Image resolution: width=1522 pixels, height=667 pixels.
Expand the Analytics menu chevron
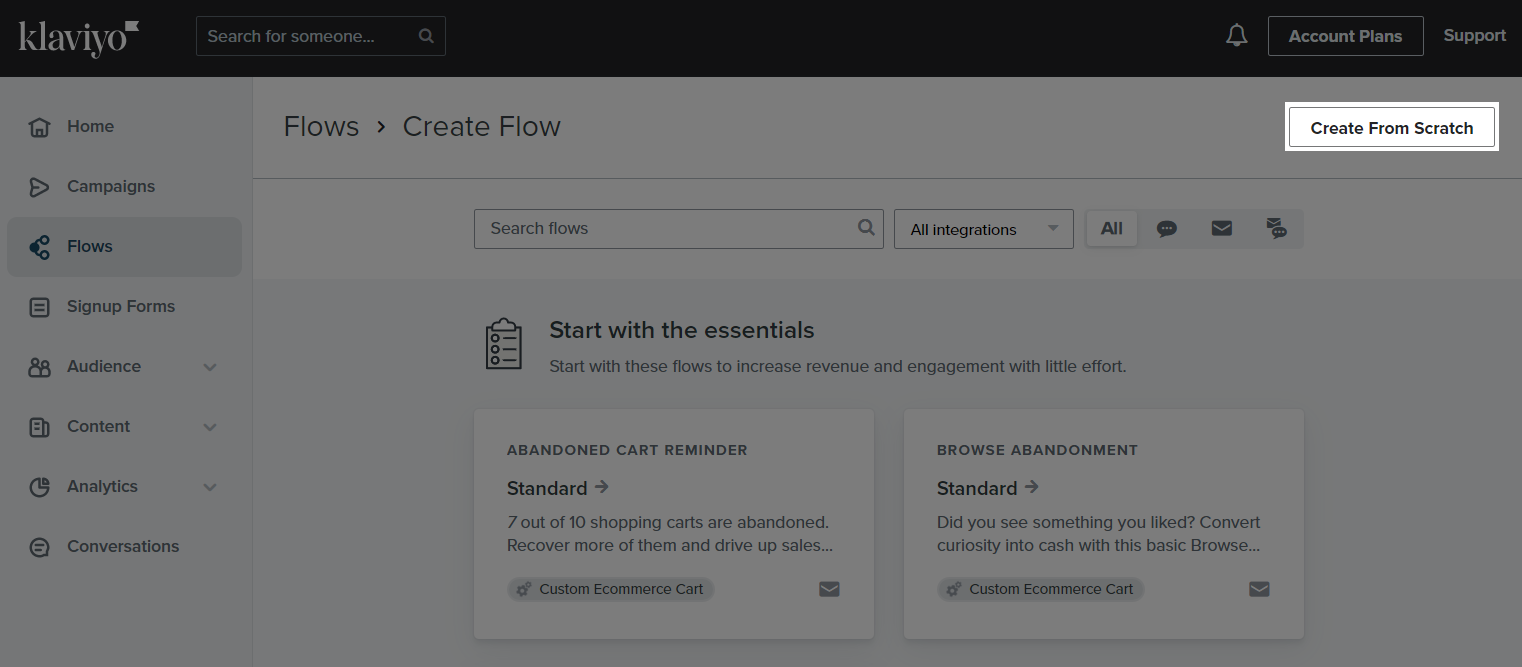[x=210, y=487]
